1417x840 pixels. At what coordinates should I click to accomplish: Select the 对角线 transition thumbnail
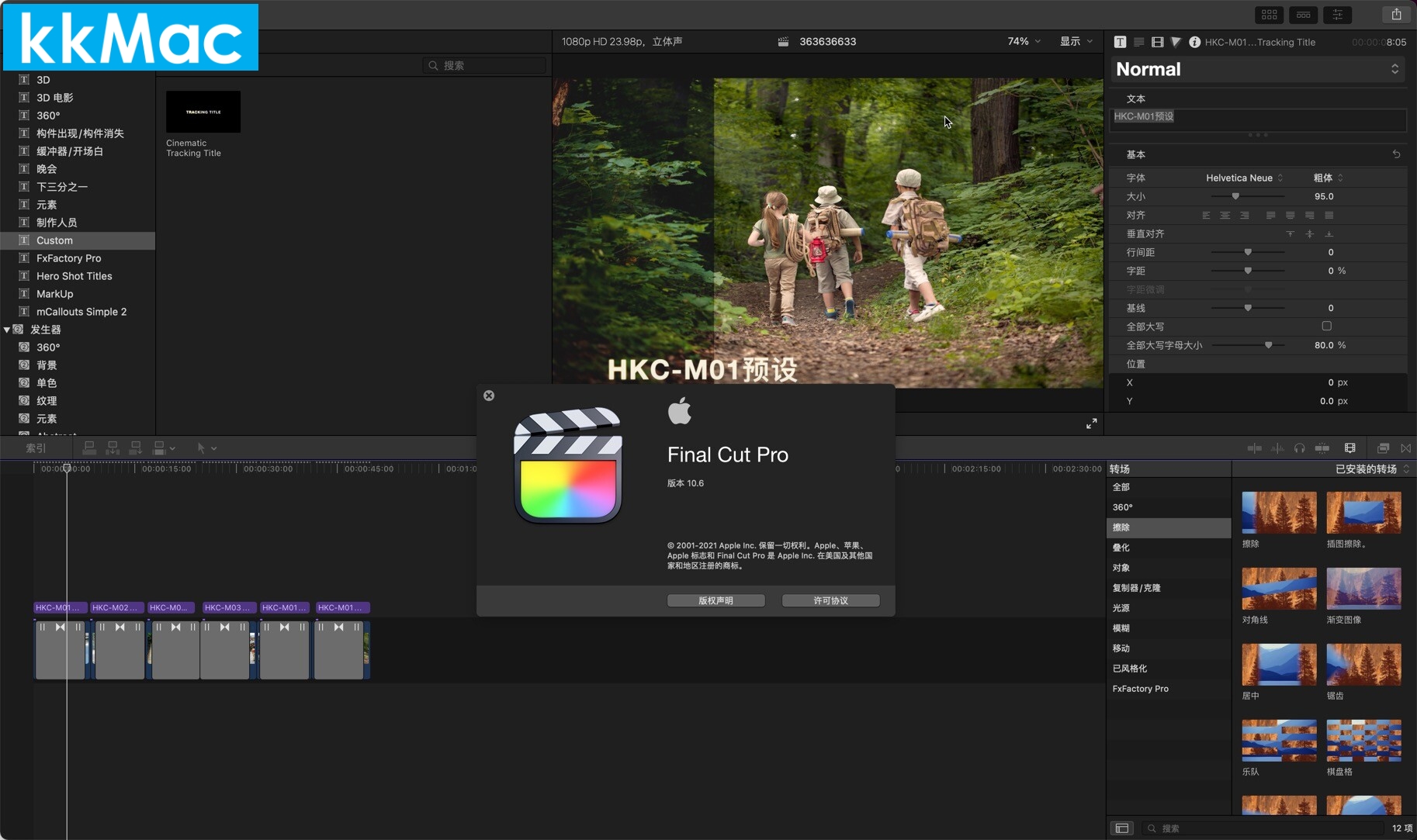coord(1279,589)
